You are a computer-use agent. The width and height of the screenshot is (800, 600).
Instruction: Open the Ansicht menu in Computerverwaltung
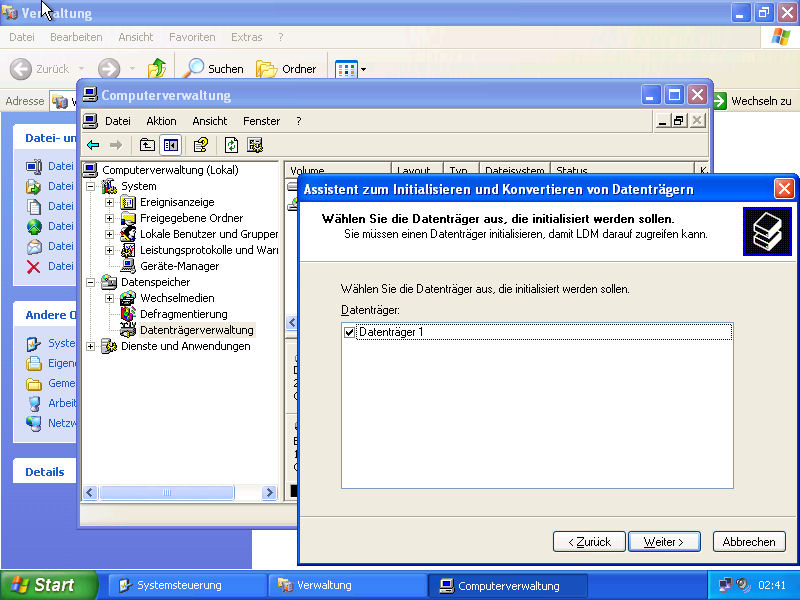coord(210,121)
